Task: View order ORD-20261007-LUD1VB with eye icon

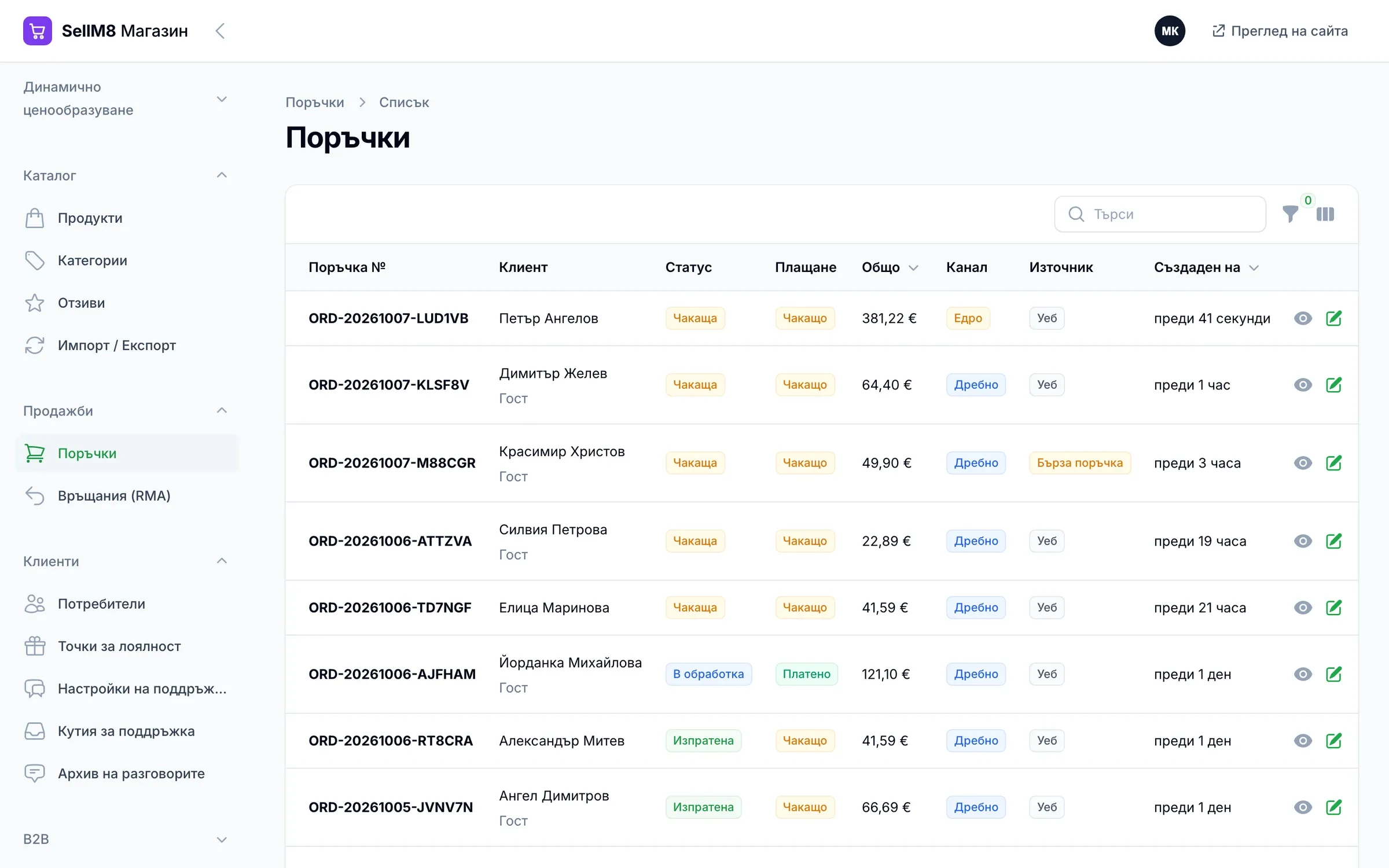Action: tap(1303, 318)
